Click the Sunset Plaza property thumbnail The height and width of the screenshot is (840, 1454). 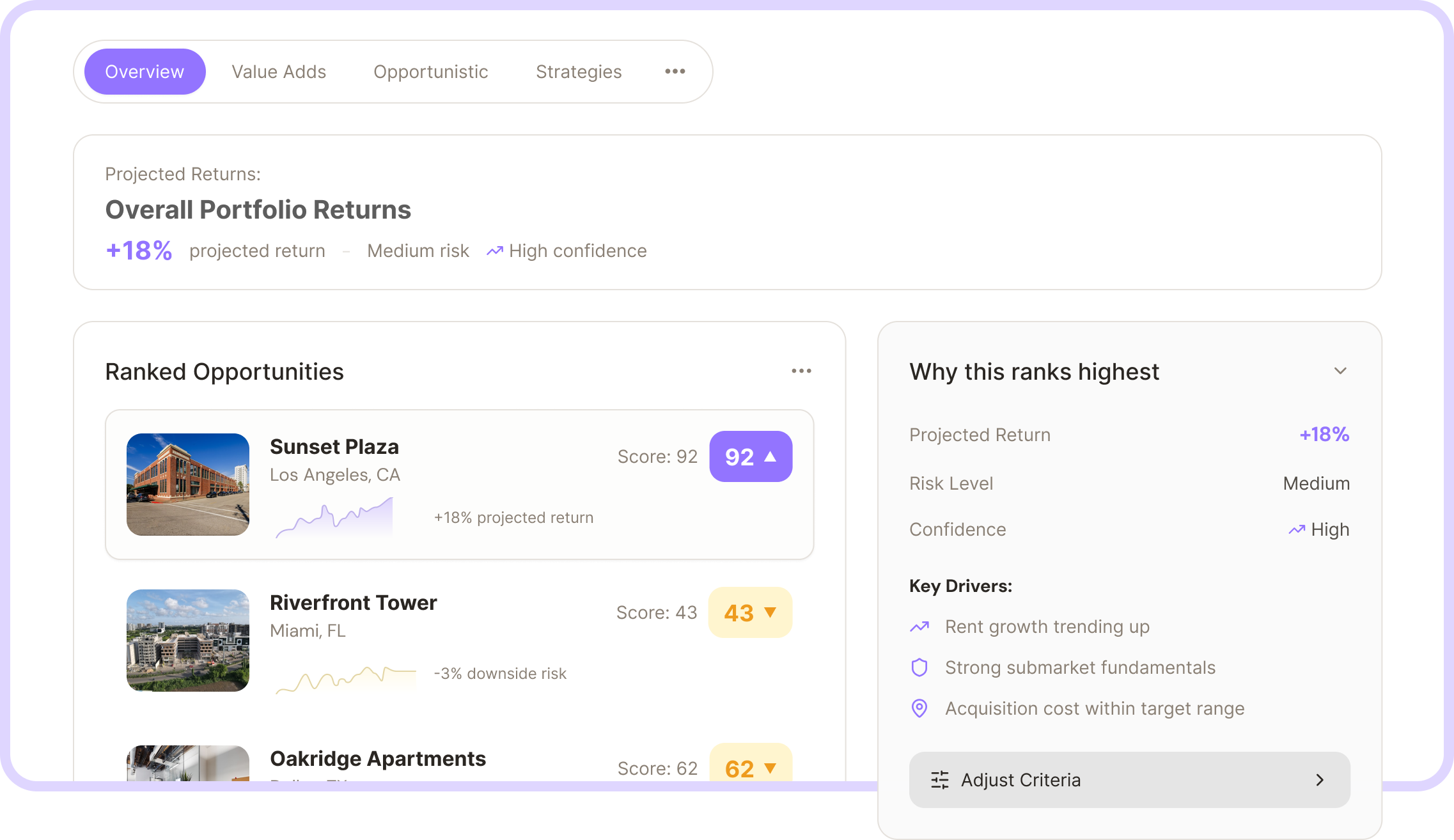point(187,485)
